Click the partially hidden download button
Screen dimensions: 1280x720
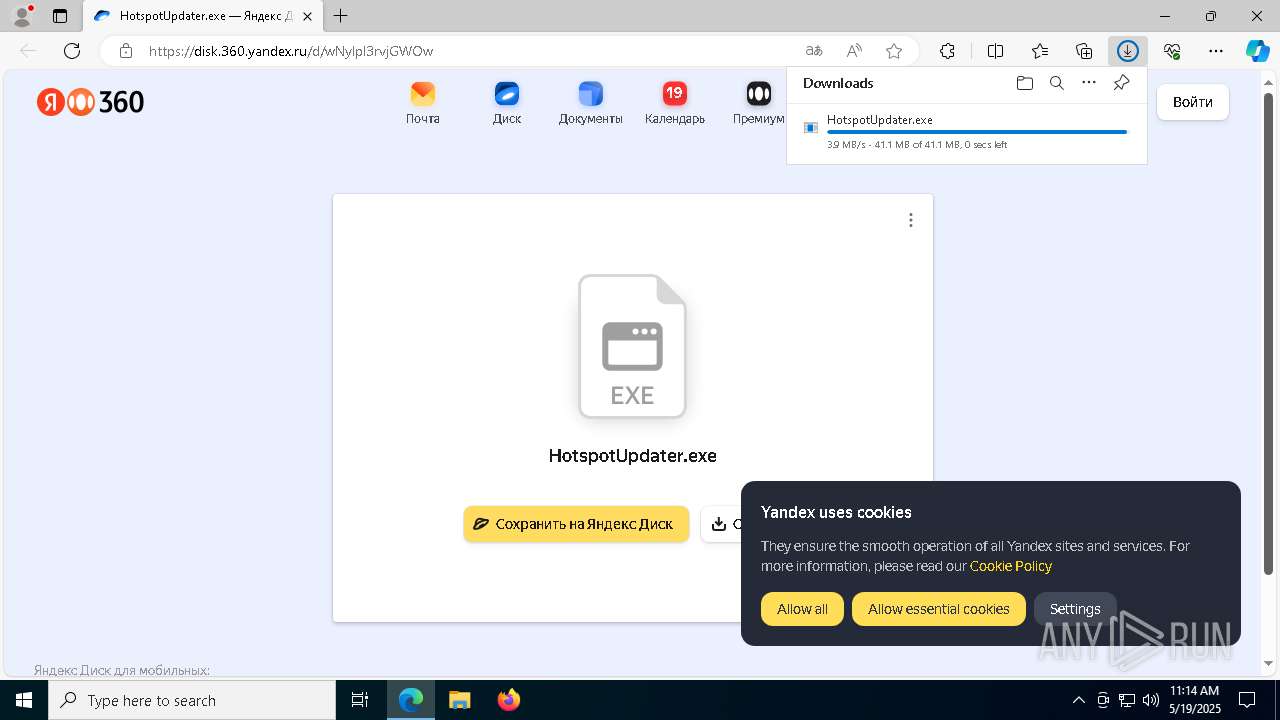(x=721, y=524)
